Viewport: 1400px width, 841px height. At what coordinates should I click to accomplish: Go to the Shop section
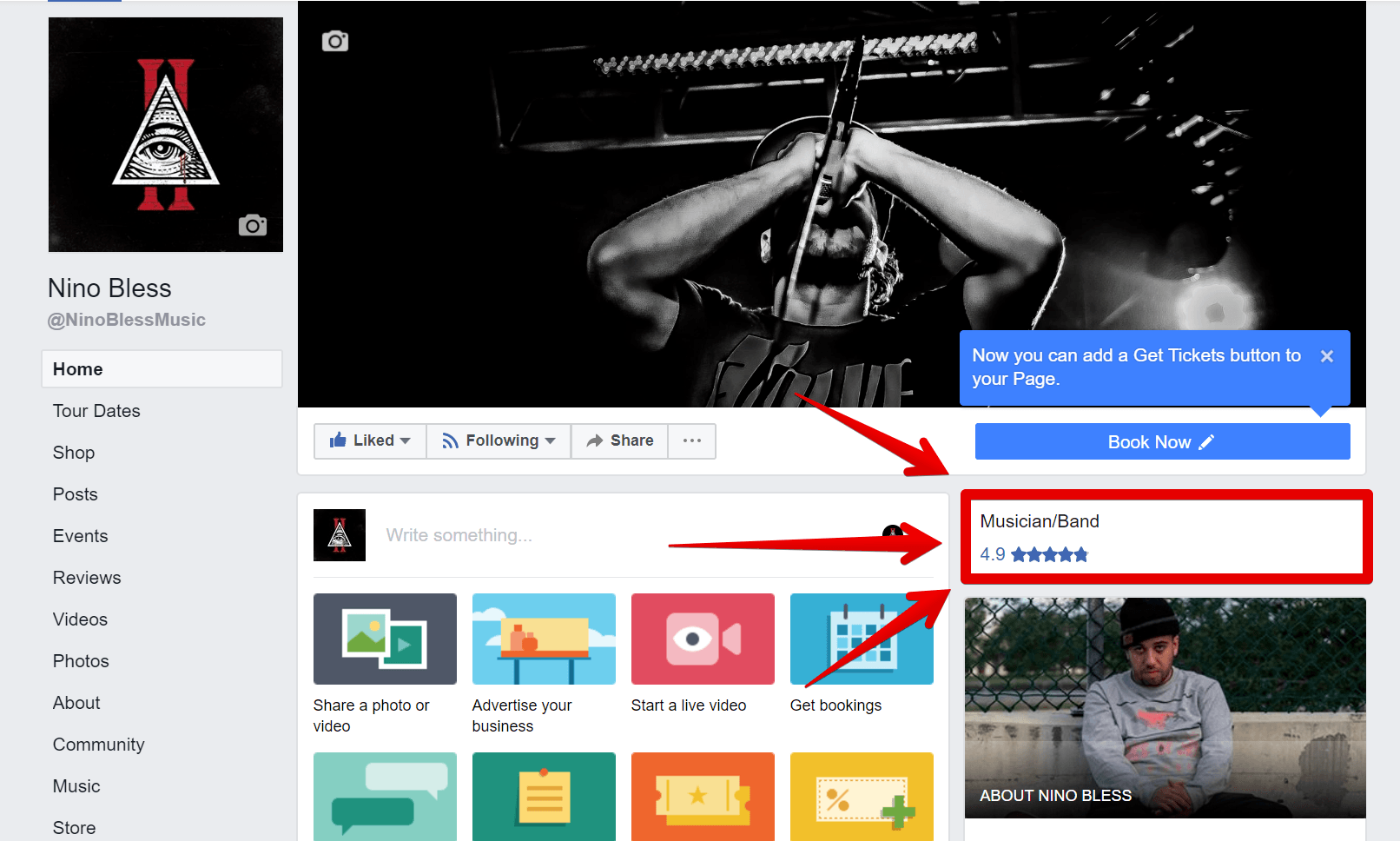click(x=74, y=453)
